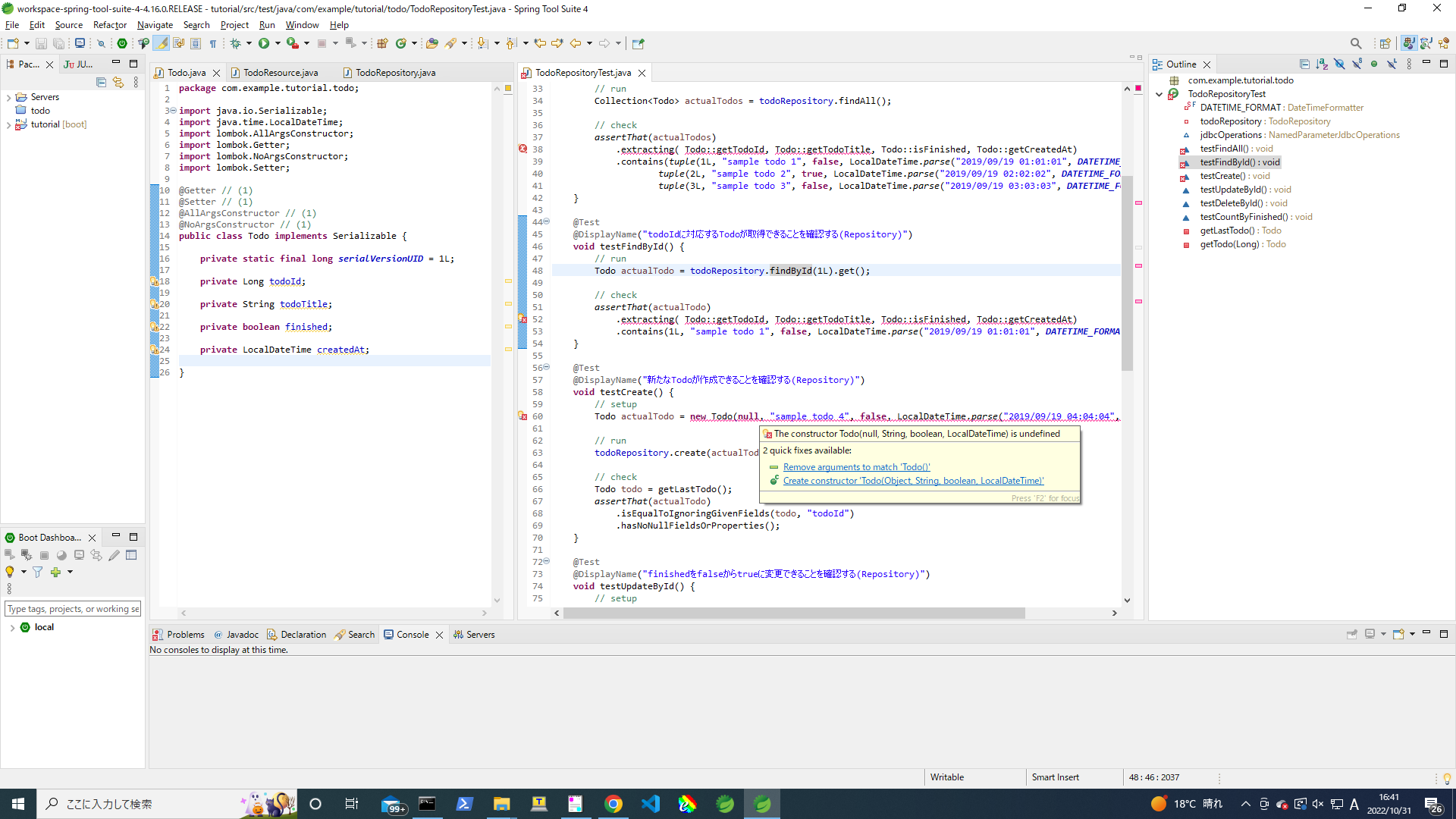Click 'Remove arguments to match Todo()' quick fix

(x=856, y=467)
